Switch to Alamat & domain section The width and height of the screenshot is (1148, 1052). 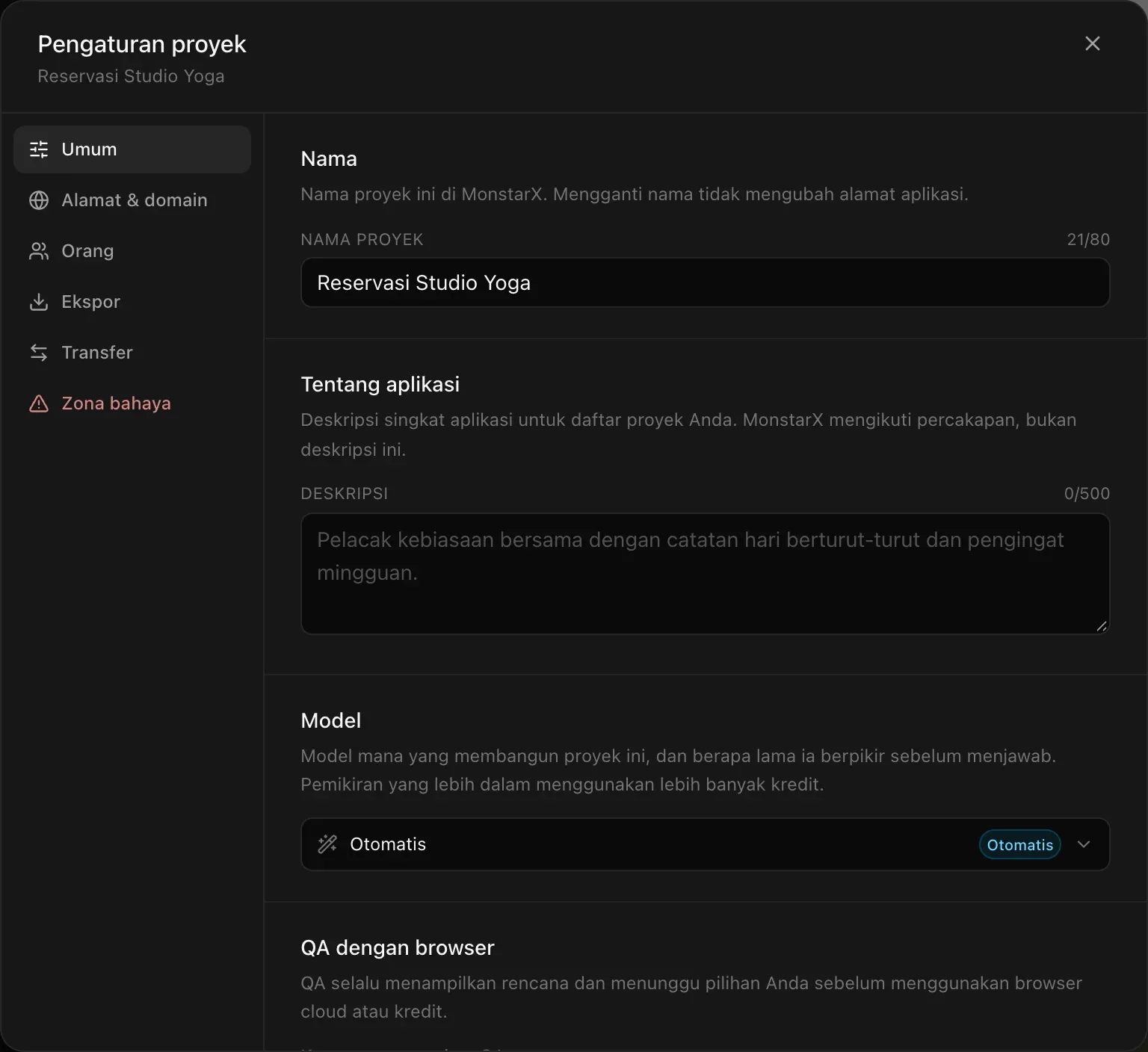(132, 200)
